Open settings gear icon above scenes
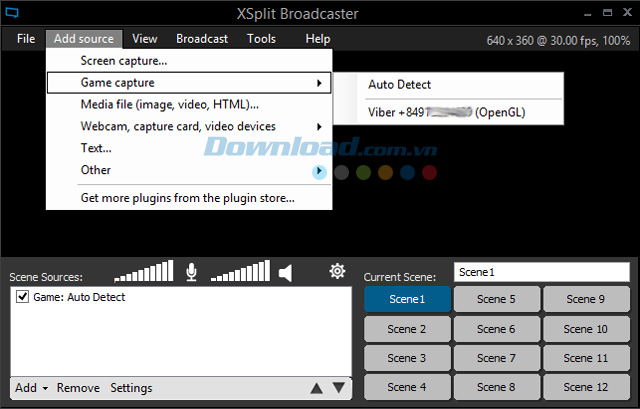The image size is (640, 409). [337, 271]
